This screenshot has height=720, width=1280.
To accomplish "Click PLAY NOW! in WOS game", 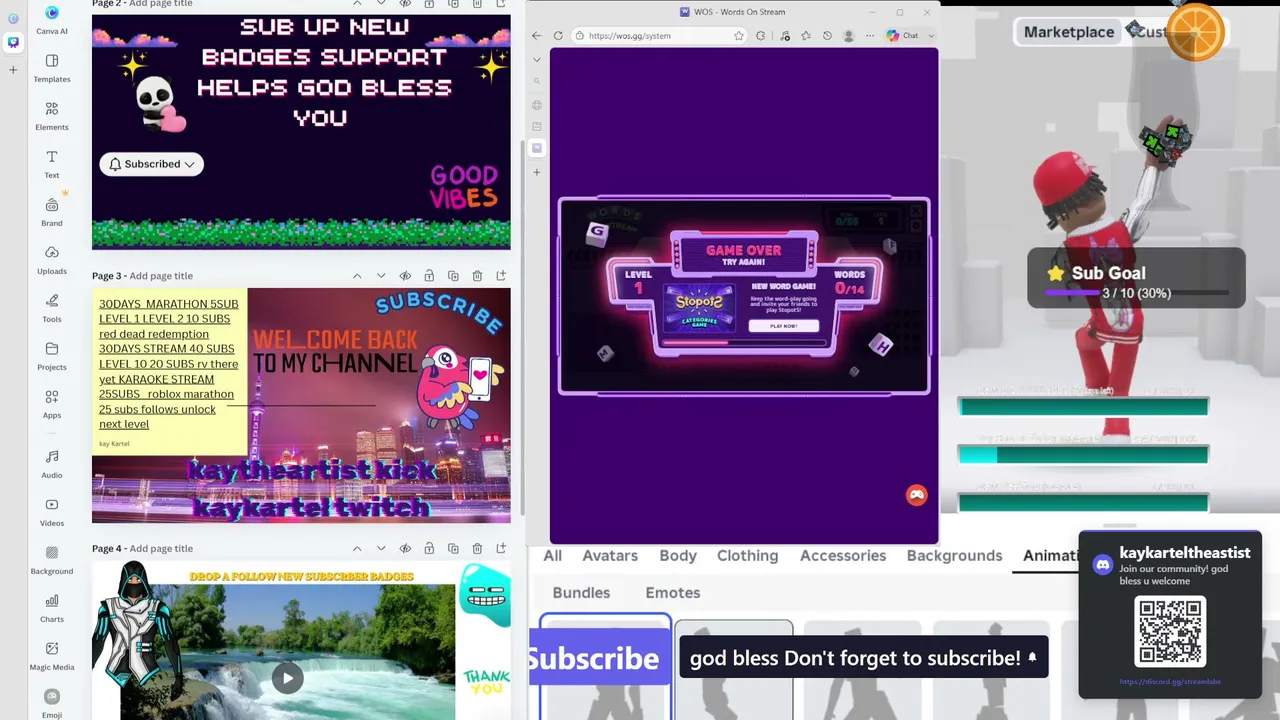I will [783, 326].
